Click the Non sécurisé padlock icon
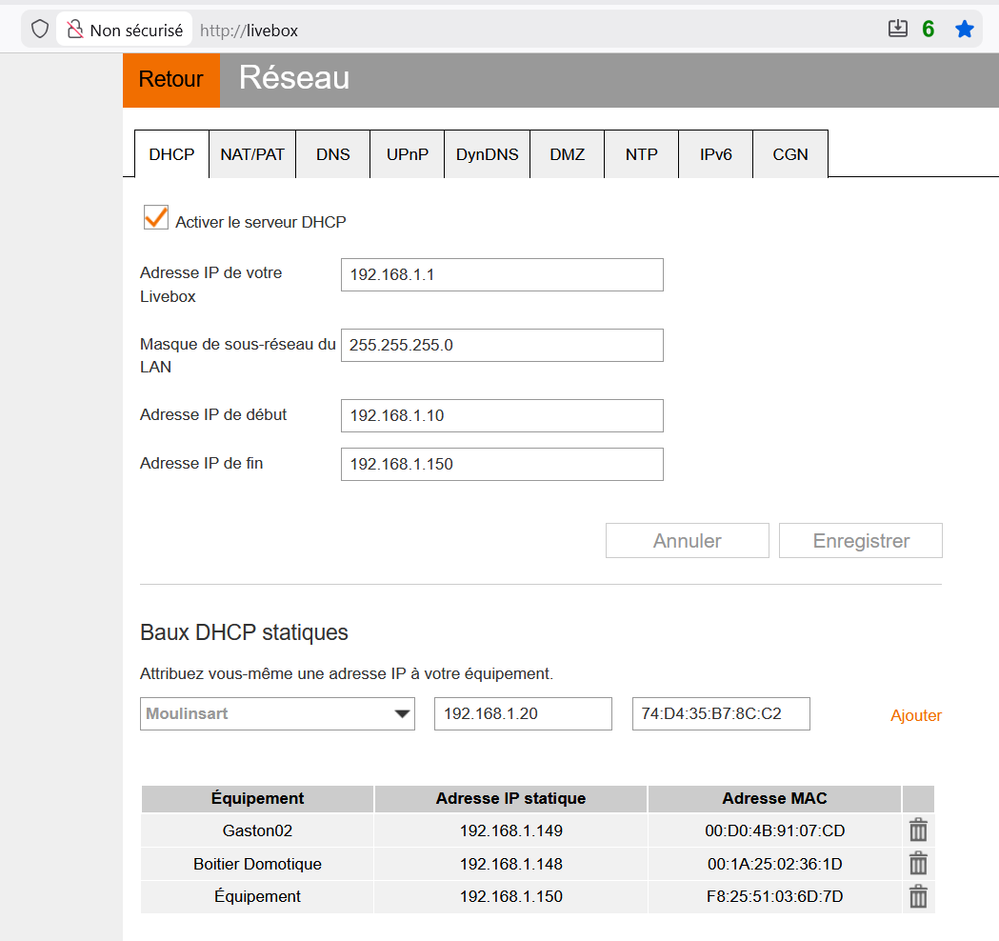Viewport: 999px width, 941px height. coord(75,30)
